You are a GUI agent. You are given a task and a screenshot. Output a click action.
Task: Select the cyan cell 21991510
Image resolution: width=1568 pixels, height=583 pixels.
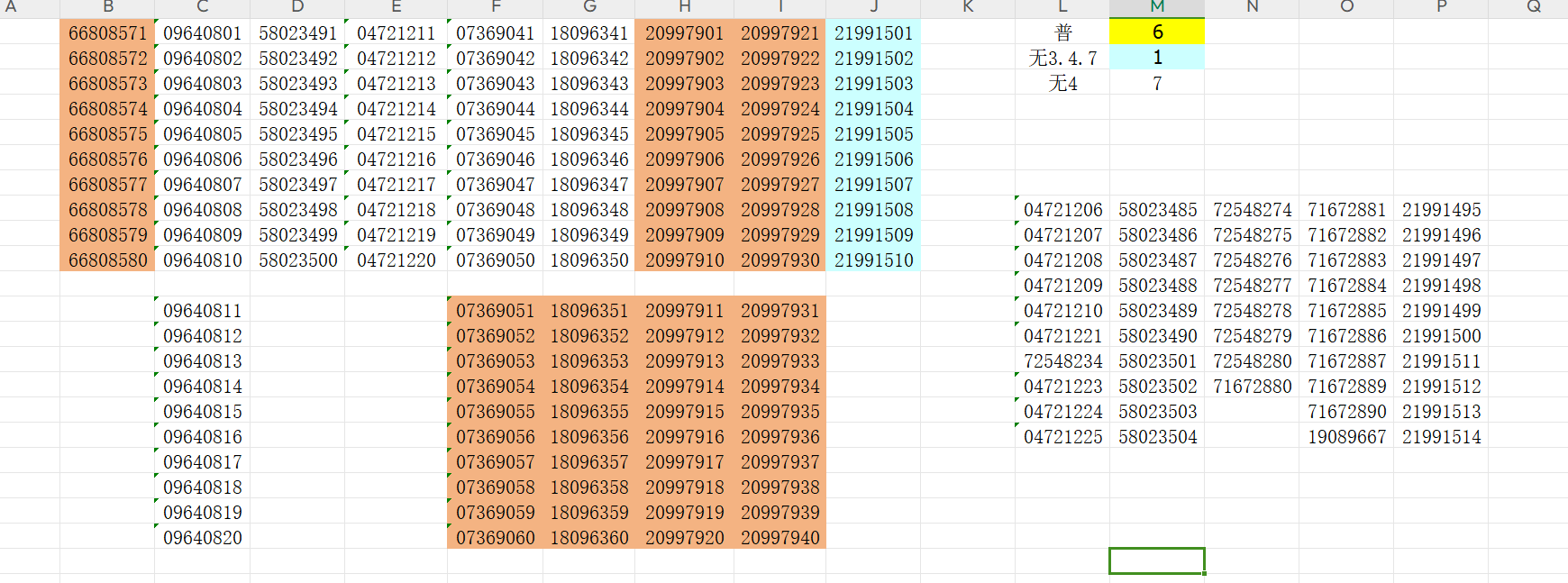click(x=873, y=260)
